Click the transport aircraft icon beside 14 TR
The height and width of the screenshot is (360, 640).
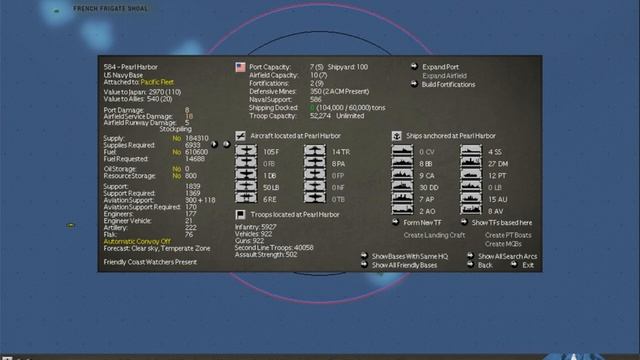tap(315, 151)
